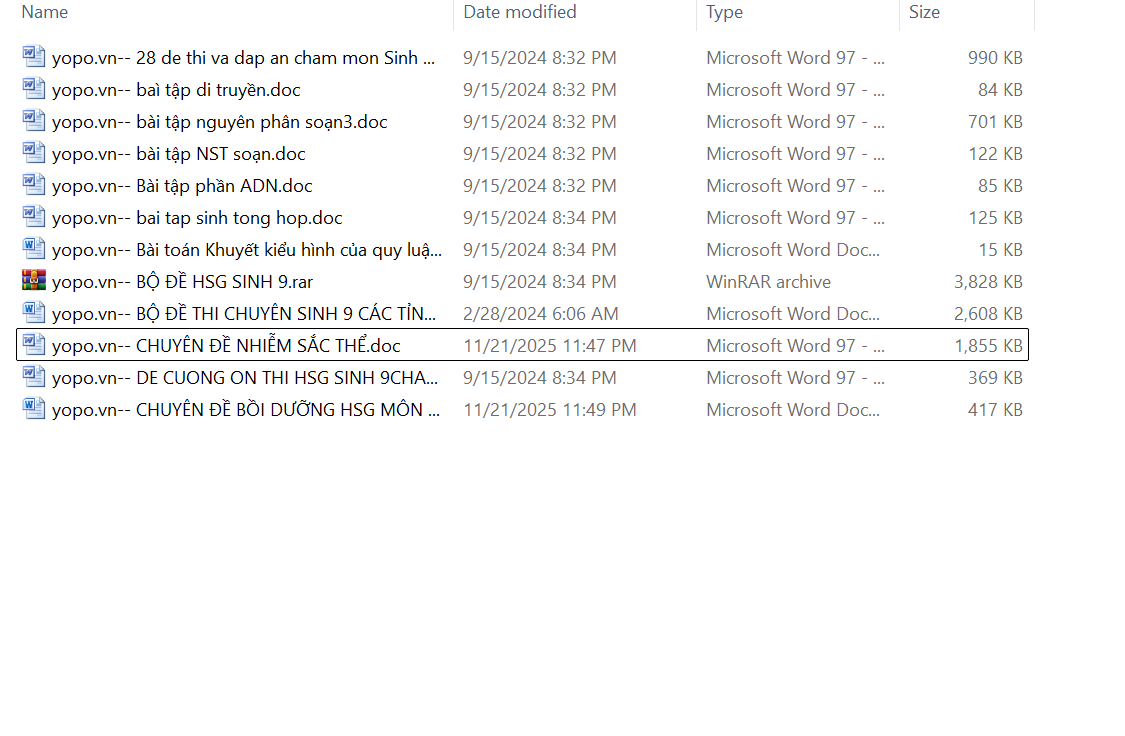Click the WinRAR archive type cell
Screen dimensions: 1125x736
click(x=768, y=282)
